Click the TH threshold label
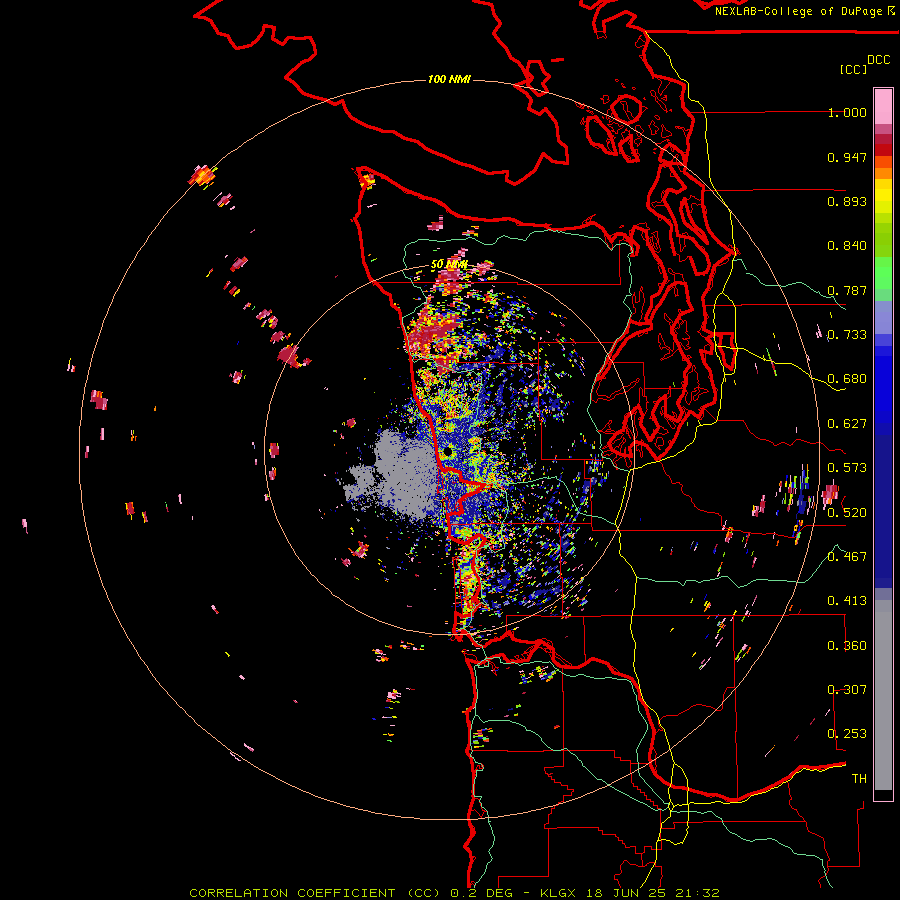 click(859, 778)
